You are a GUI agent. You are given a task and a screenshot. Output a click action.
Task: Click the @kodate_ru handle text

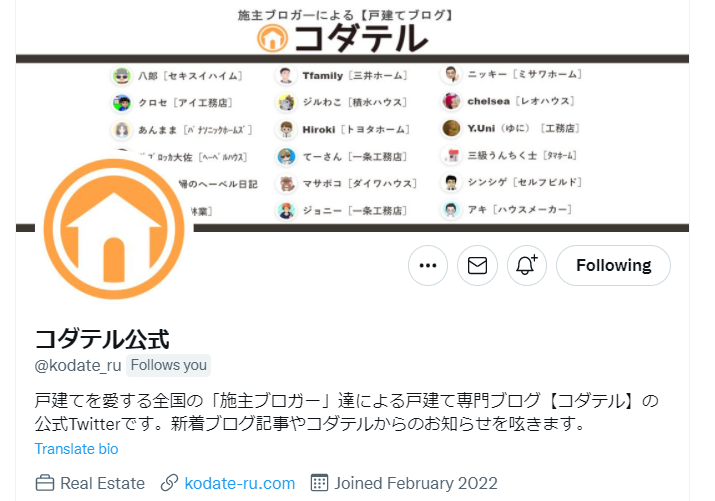coord(78,366)
